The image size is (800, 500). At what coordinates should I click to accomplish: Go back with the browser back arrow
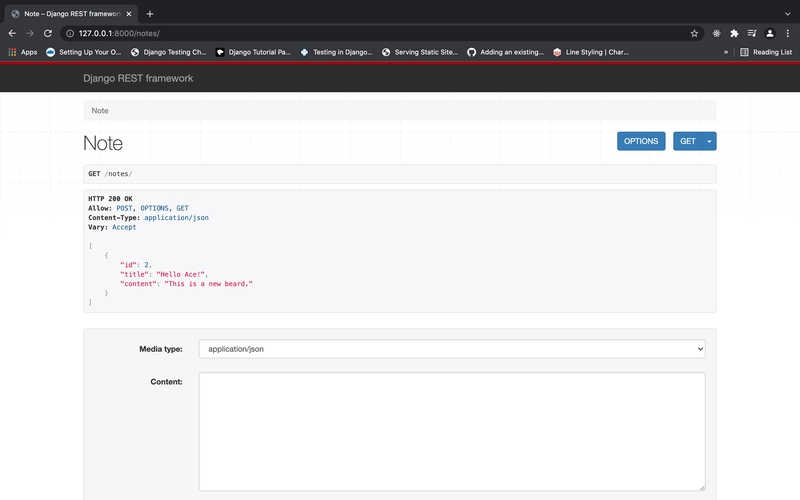click(x=12, y=33)
